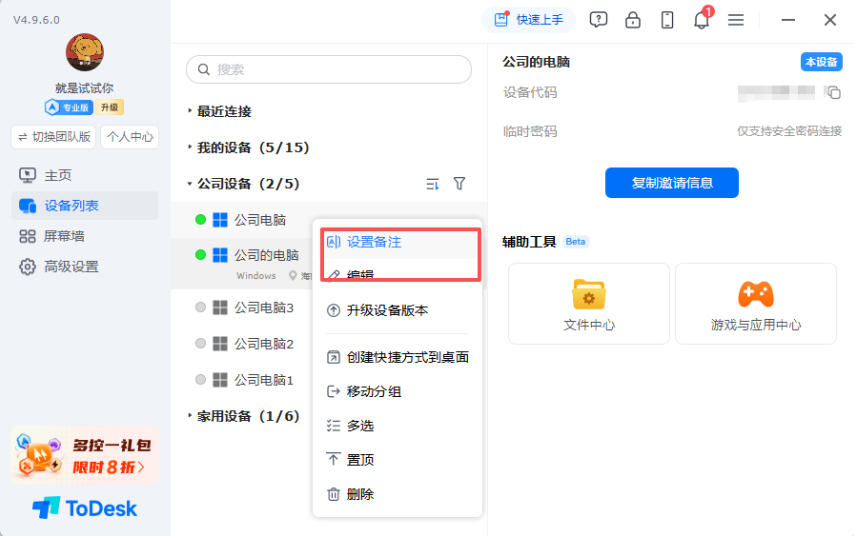Open 个人中心 personal center
The height and width of the screenshot is (536, 854).
pyautogui.click(x=130, y=137)
